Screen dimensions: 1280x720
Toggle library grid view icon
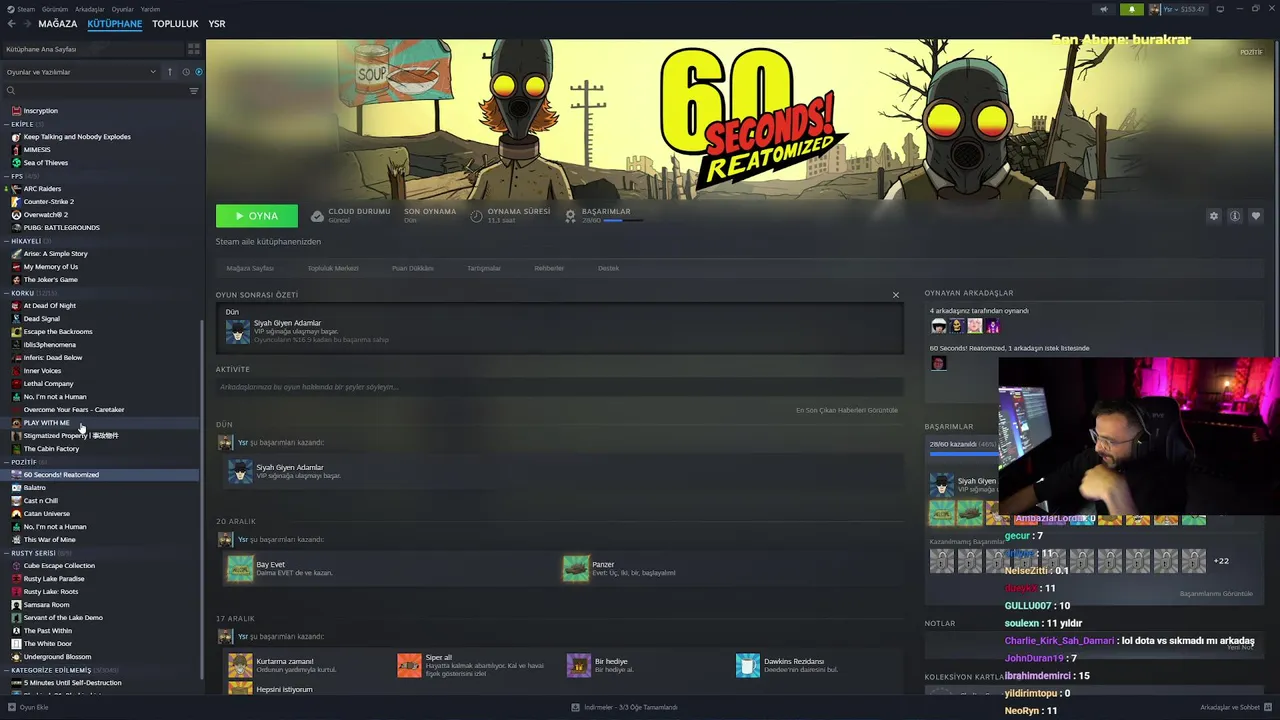(x=193, y=48)
